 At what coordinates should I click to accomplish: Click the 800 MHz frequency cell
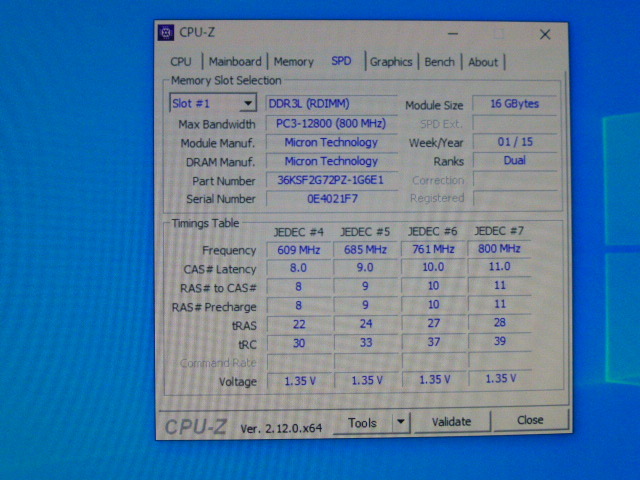500,248
